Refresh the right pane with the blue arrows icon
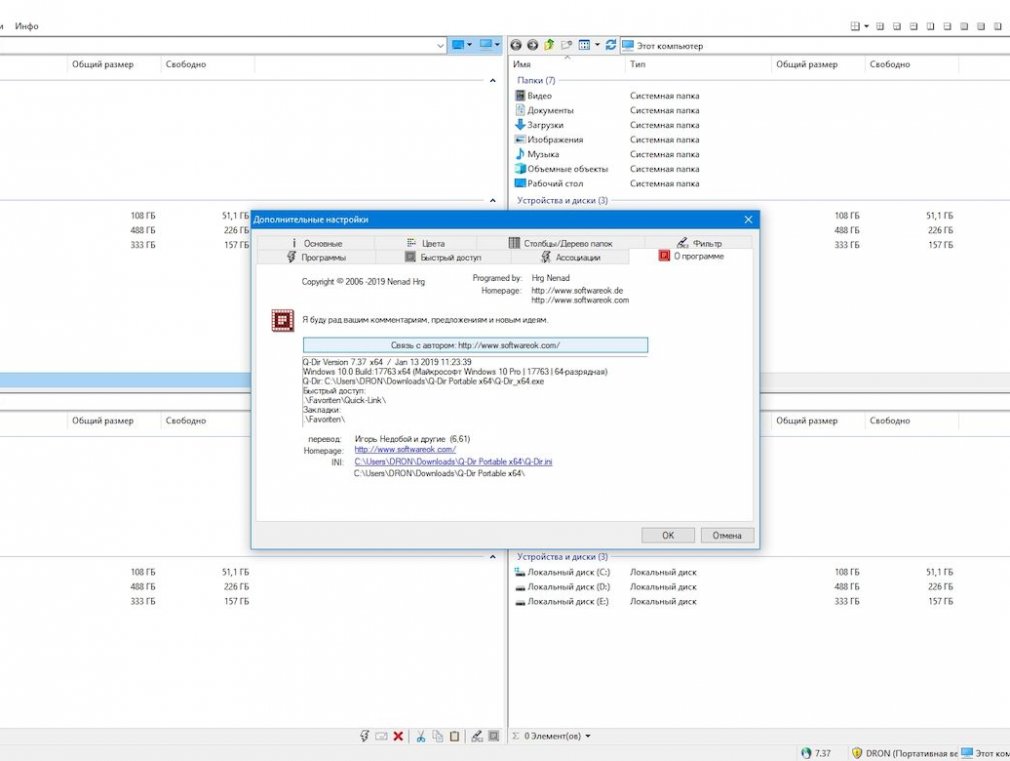This screenshot has width=1010, height=761. pyautogui.click(x=611, y=45)
